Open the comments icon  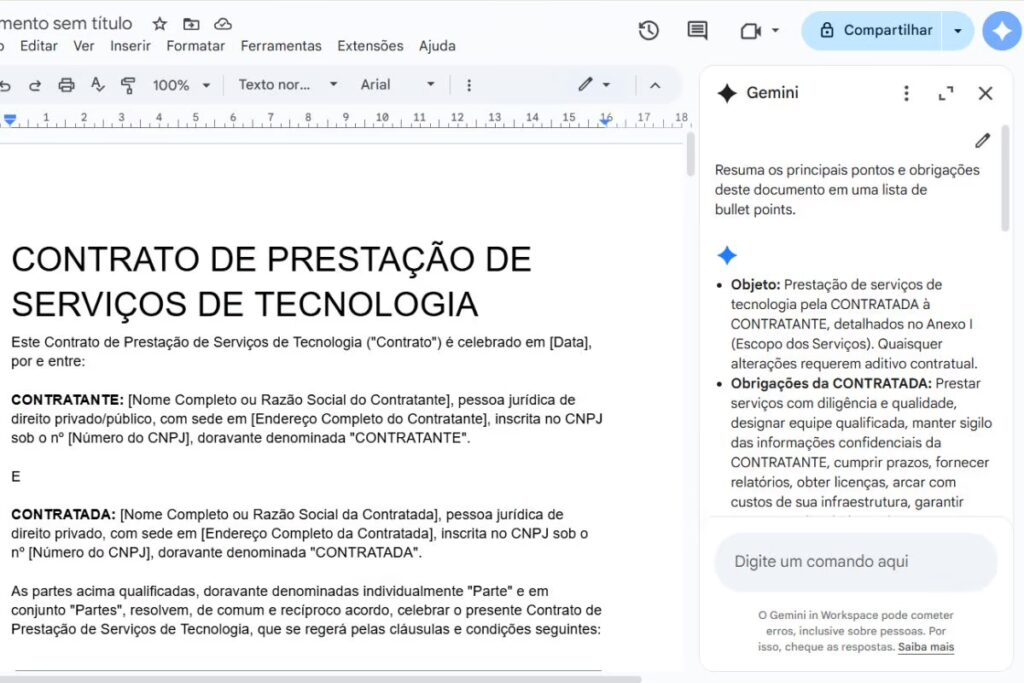click(697, 30)
